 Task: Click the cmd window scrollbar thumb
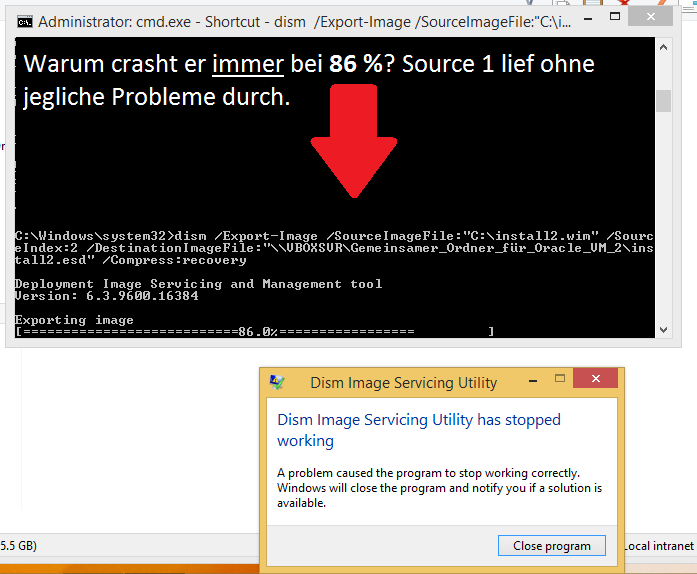coord(663,101)
